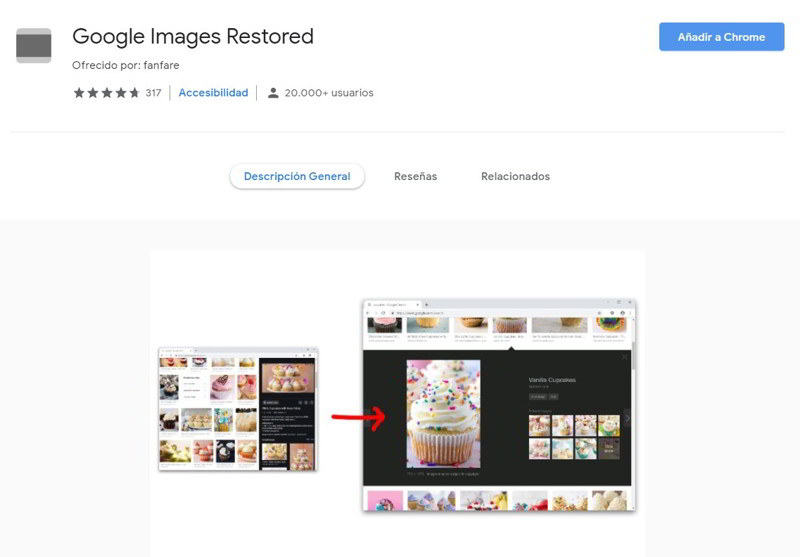Click the close X in preview panel
800x557 pixels.
point(624,357)
